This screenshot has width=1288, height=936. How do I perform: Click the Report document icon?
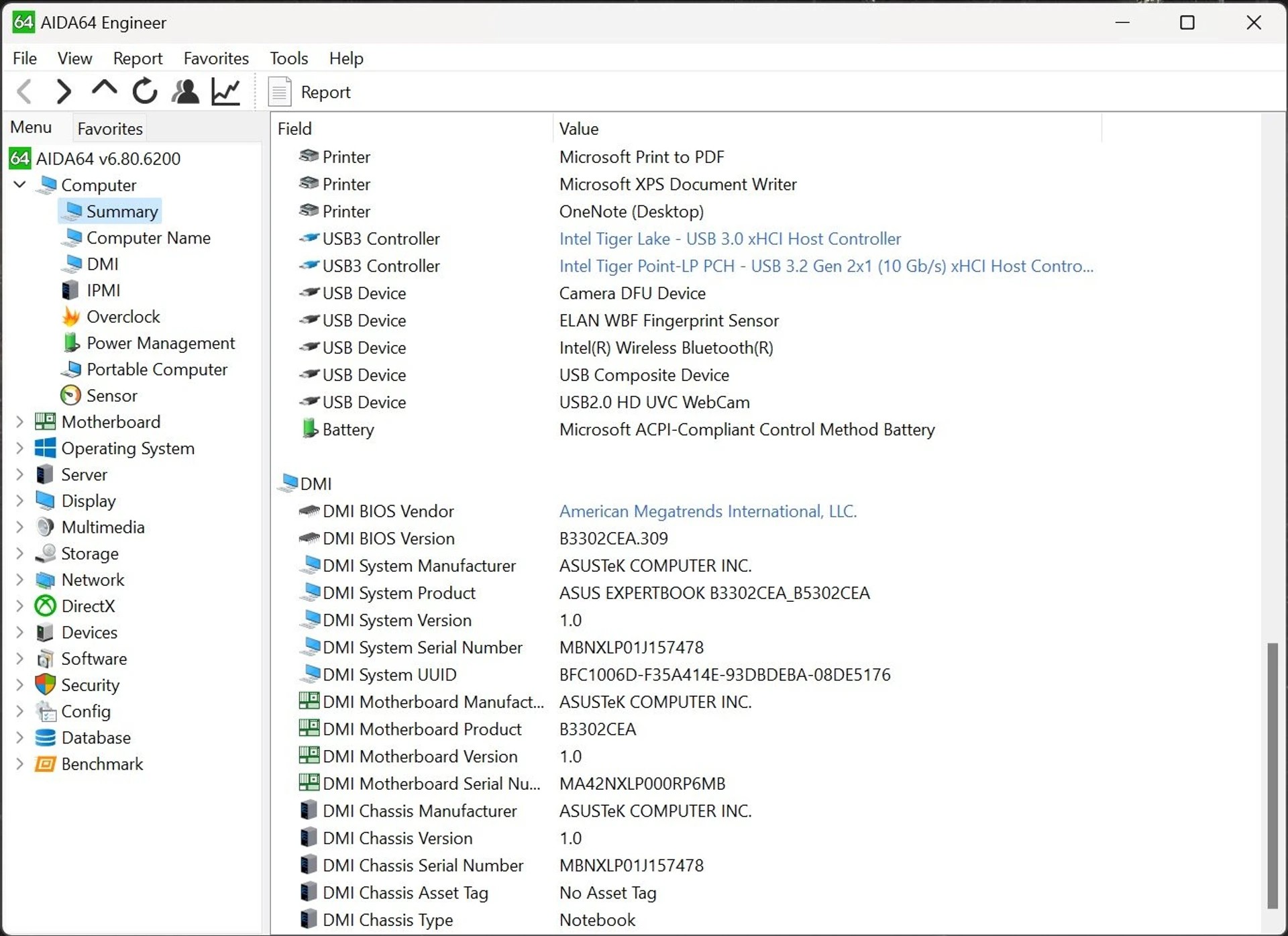(x=279, y=91)
